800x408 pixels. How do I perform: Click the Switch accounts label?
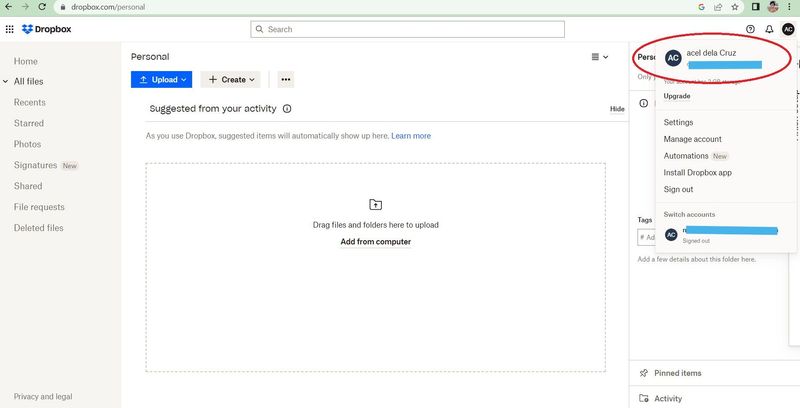click(689, 215)
